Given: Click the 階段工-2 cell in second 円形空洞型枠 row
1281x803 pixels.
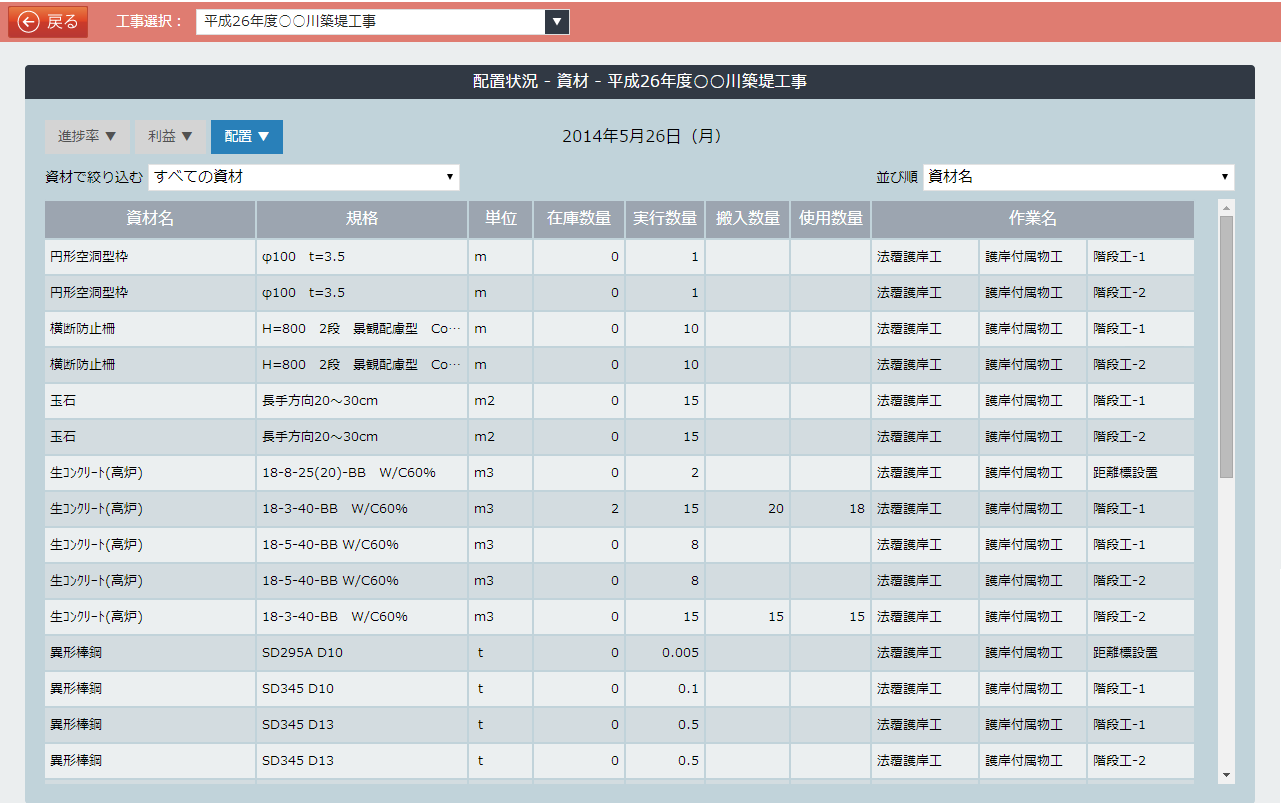Looking at the screenshot, I should pos(1119,293).
